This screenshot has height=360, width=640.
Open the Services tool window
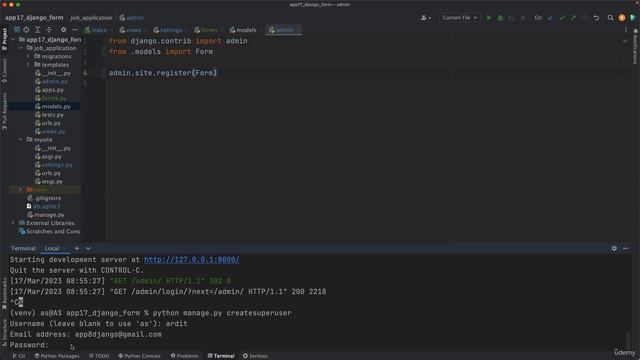[x=255, y=356]
